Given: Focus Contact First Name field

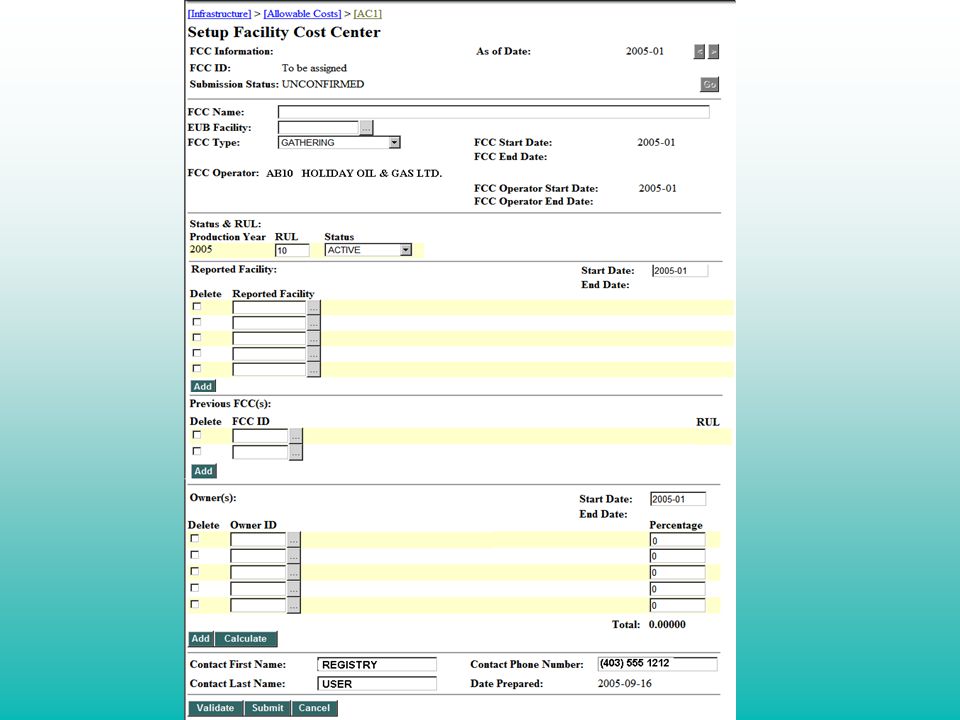Looking at the screenshot, I should (x=377, y=665).
